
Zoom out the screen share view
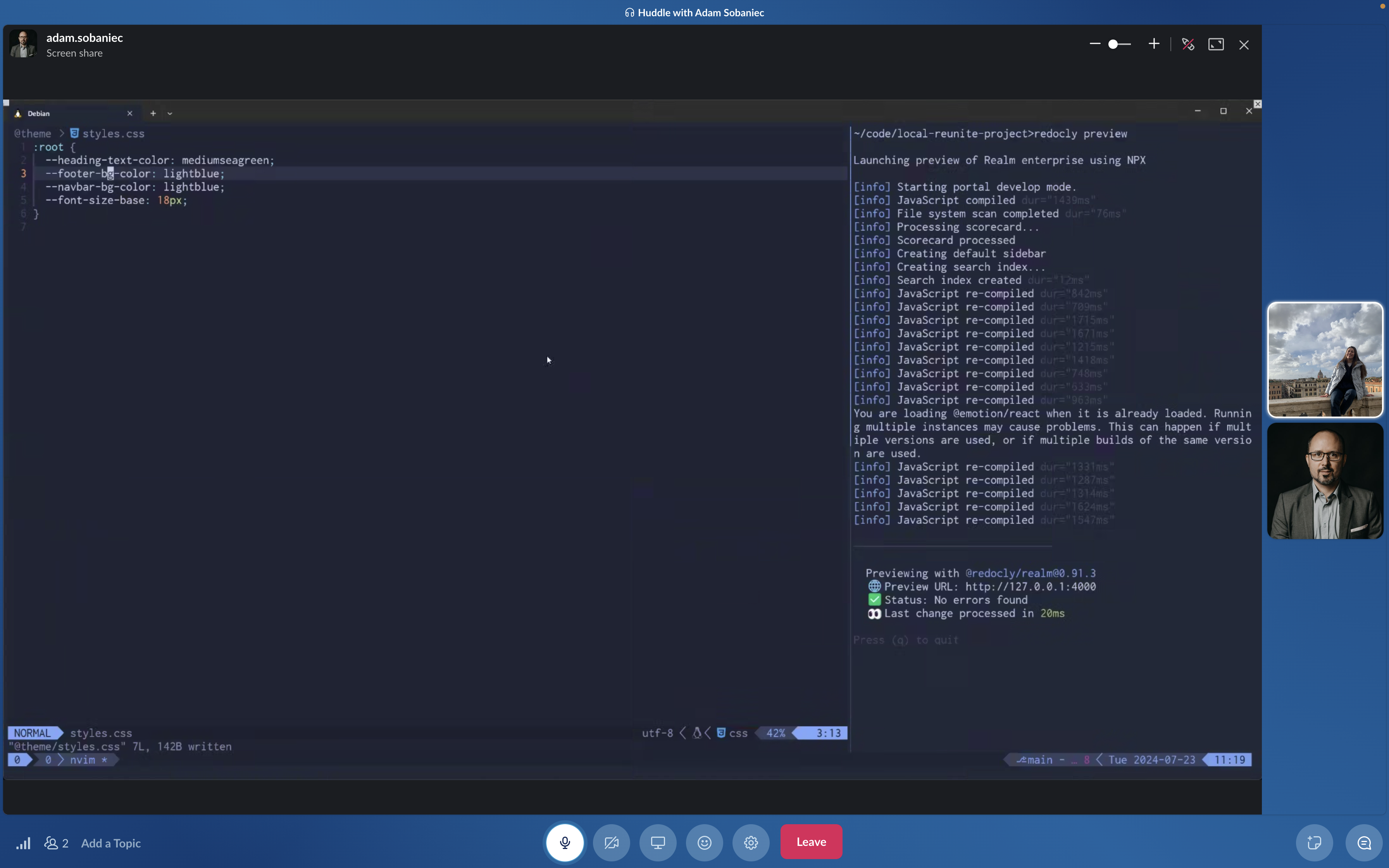coord(1094,44)
